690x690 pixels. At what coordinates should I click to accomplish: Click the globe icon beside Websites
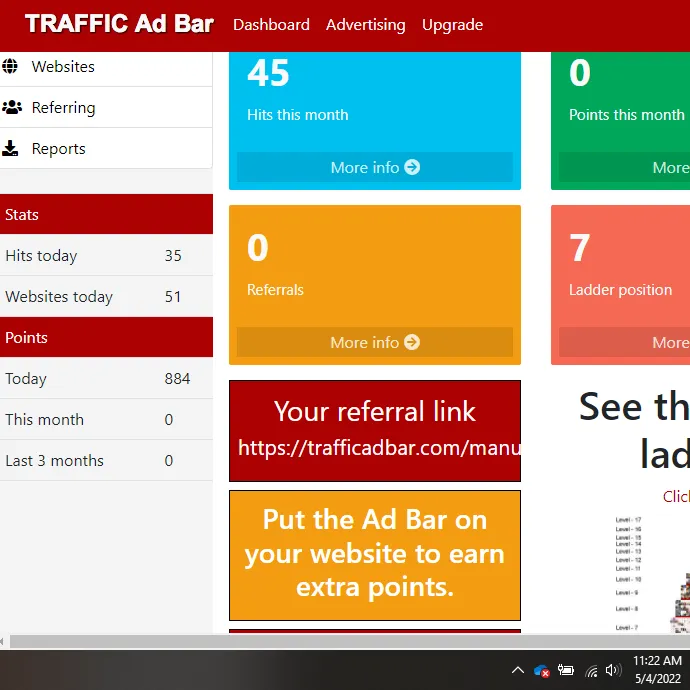[10, 66]
